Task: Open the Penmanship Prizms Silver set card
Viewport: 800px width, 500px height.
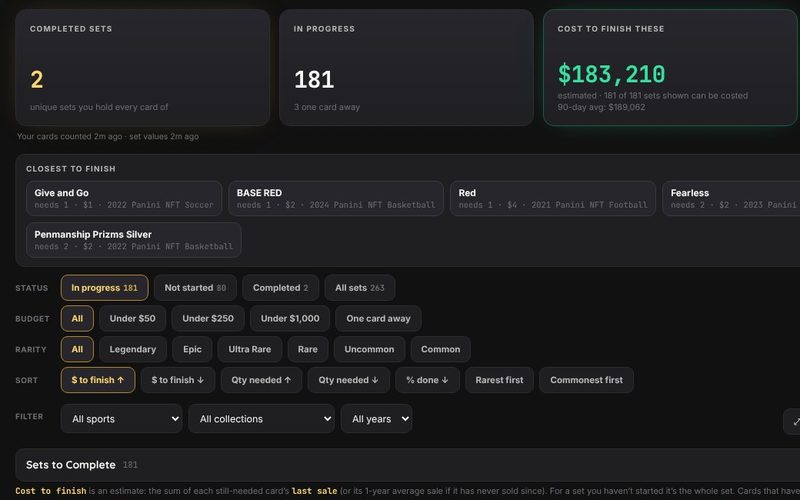Action: click(x=134, y=240)
